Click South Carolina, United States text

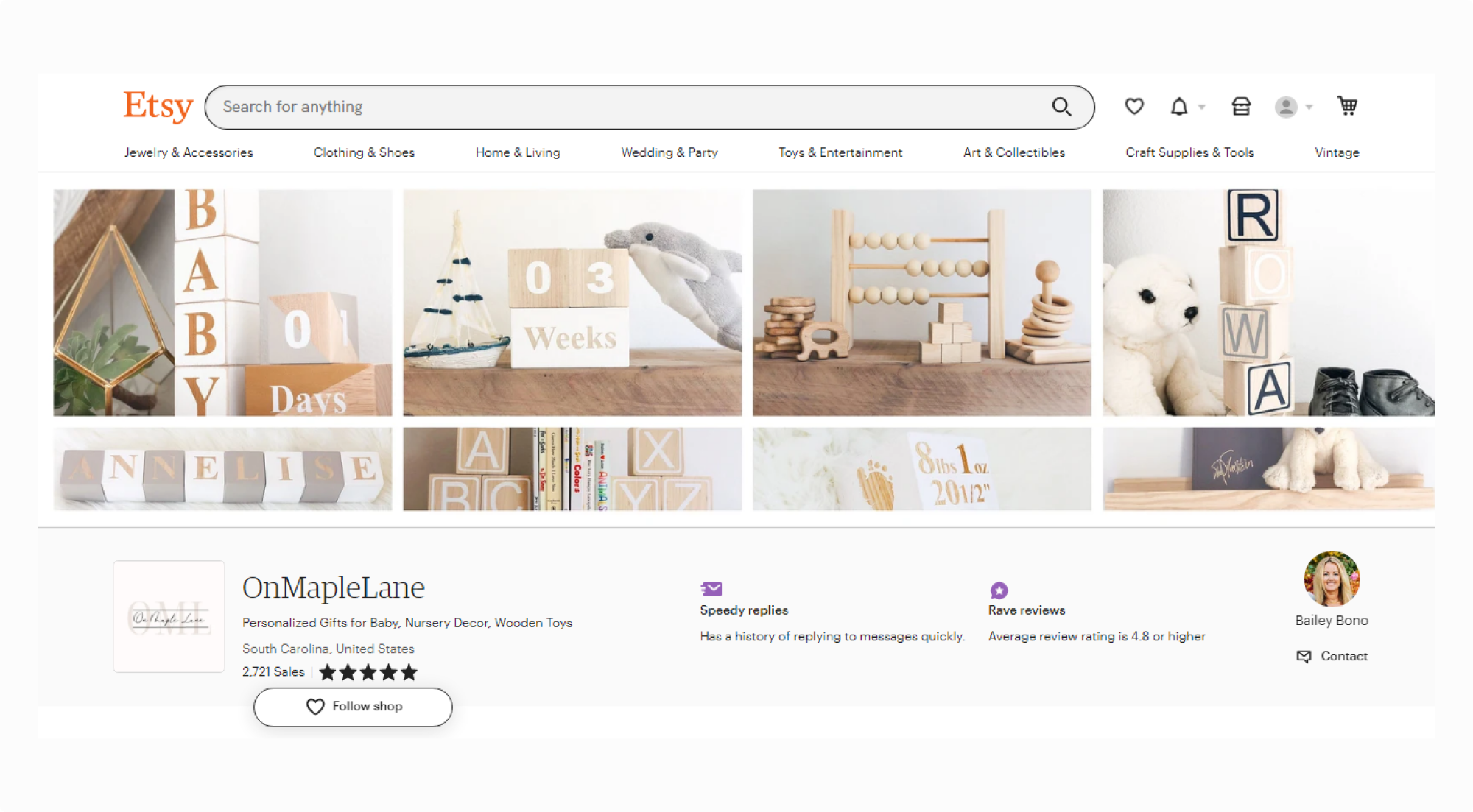click(328, 649)
